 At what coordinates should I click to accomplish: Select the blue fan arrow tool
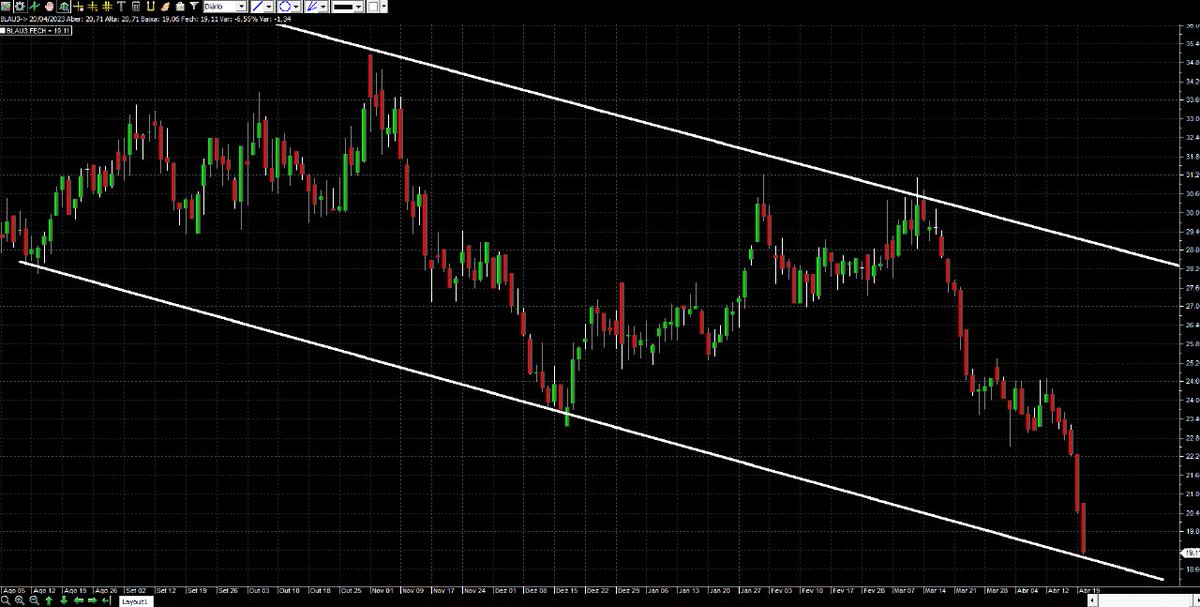pyautogui.click(x=312, y=6)
